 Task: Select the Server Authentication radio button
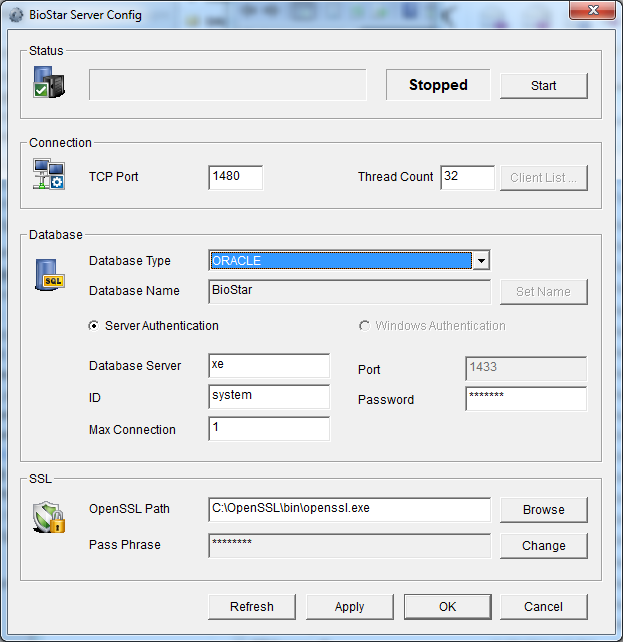click(x=95, y=326)
